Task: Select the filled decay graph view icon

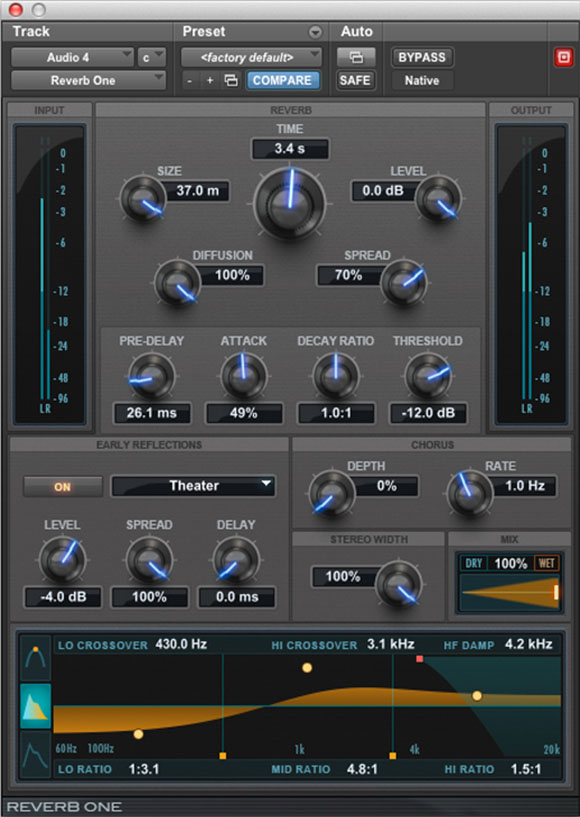Action: [x=35, y=705]
